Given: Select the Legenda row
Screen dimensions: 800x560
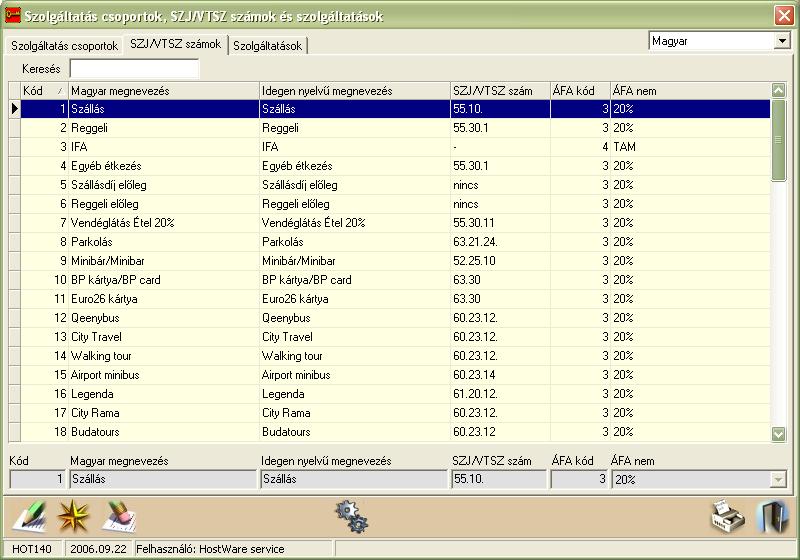Looking at the screenshot, I should (x=395, y=394).
